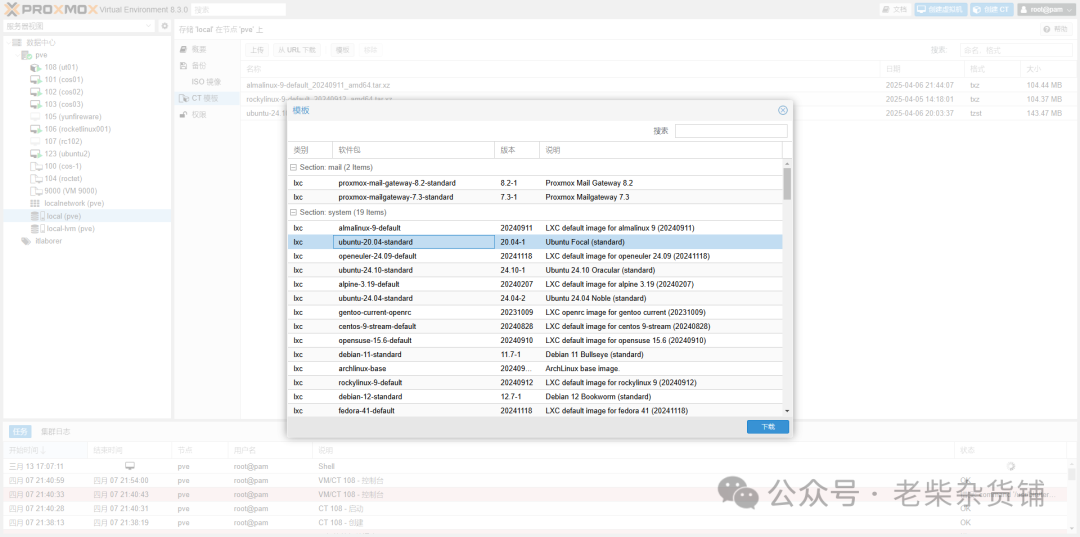Switch to the cluster log tab
The width and height of the screenshot is (1080, 537).
[55, 432]
